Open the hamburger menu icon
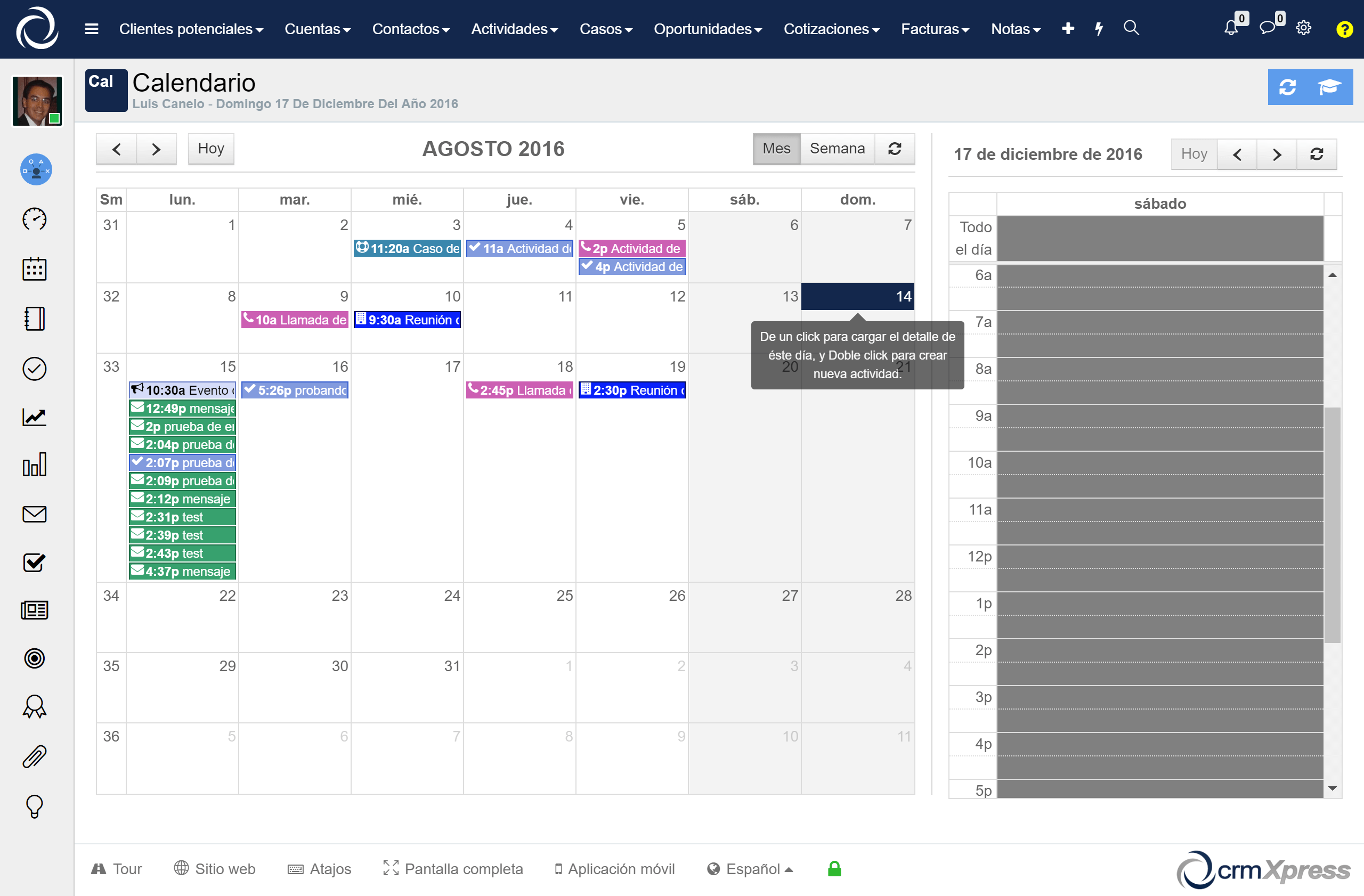This screenshot has width=1364, height=896. (x=92, y=29)
